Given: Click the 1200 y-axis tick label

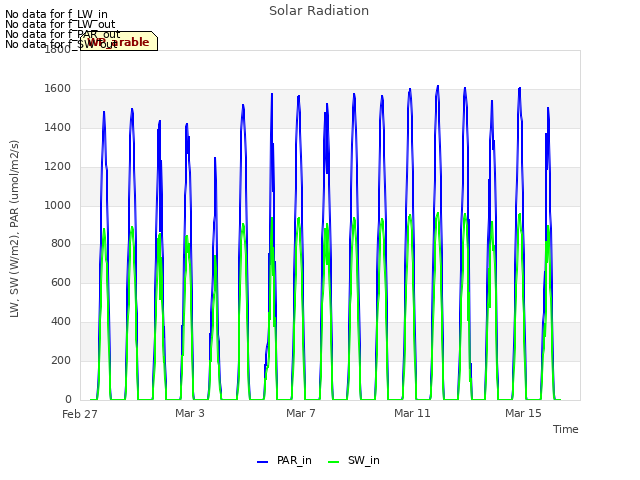Looking at the screenshot, I should click(58, 167).
